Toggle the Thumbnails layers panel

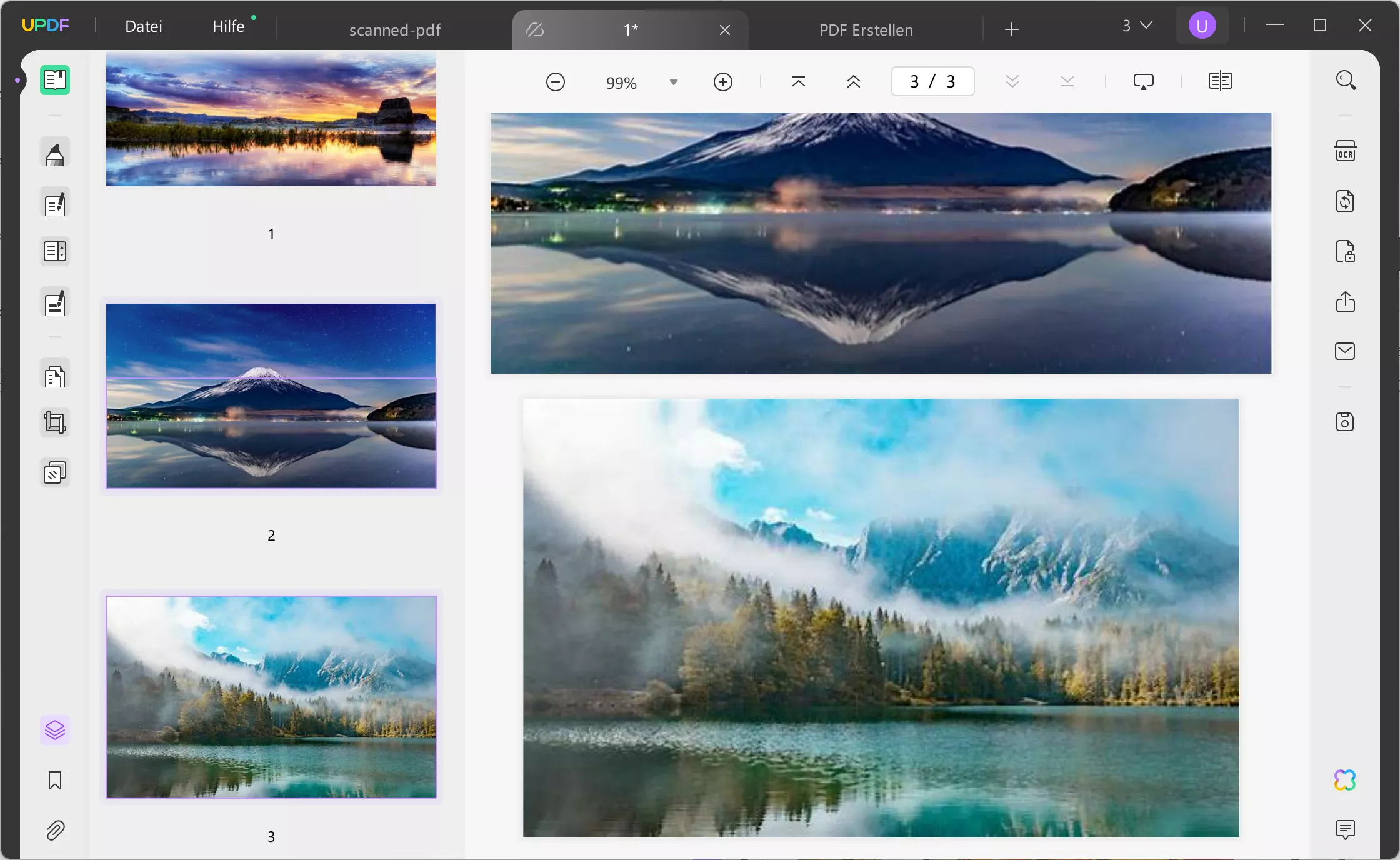(x=55, y=730)
